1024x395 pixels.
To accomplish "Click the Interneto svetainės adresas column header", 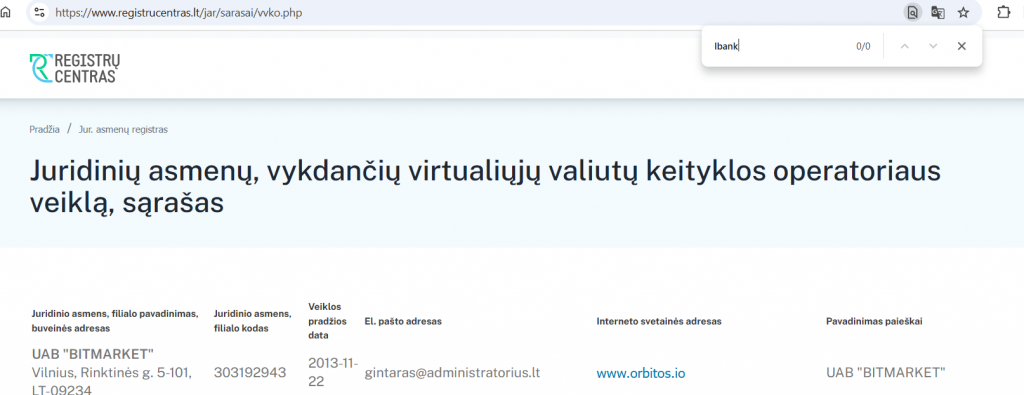I will coord(659,321).
